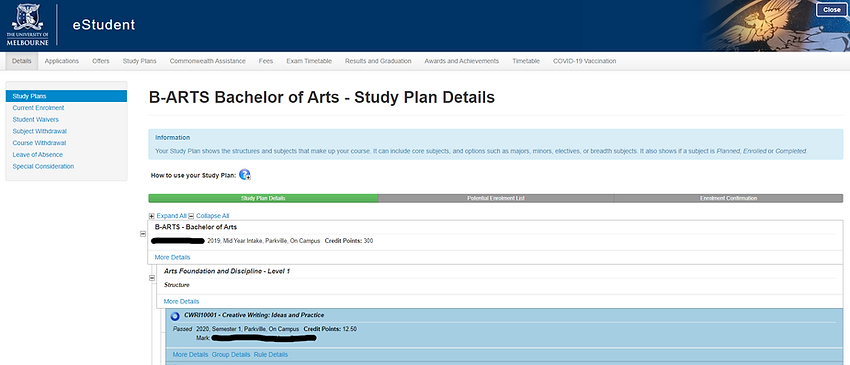
Task: Open Current Enrolment in the sidebar
Action: tap(38, 108)
